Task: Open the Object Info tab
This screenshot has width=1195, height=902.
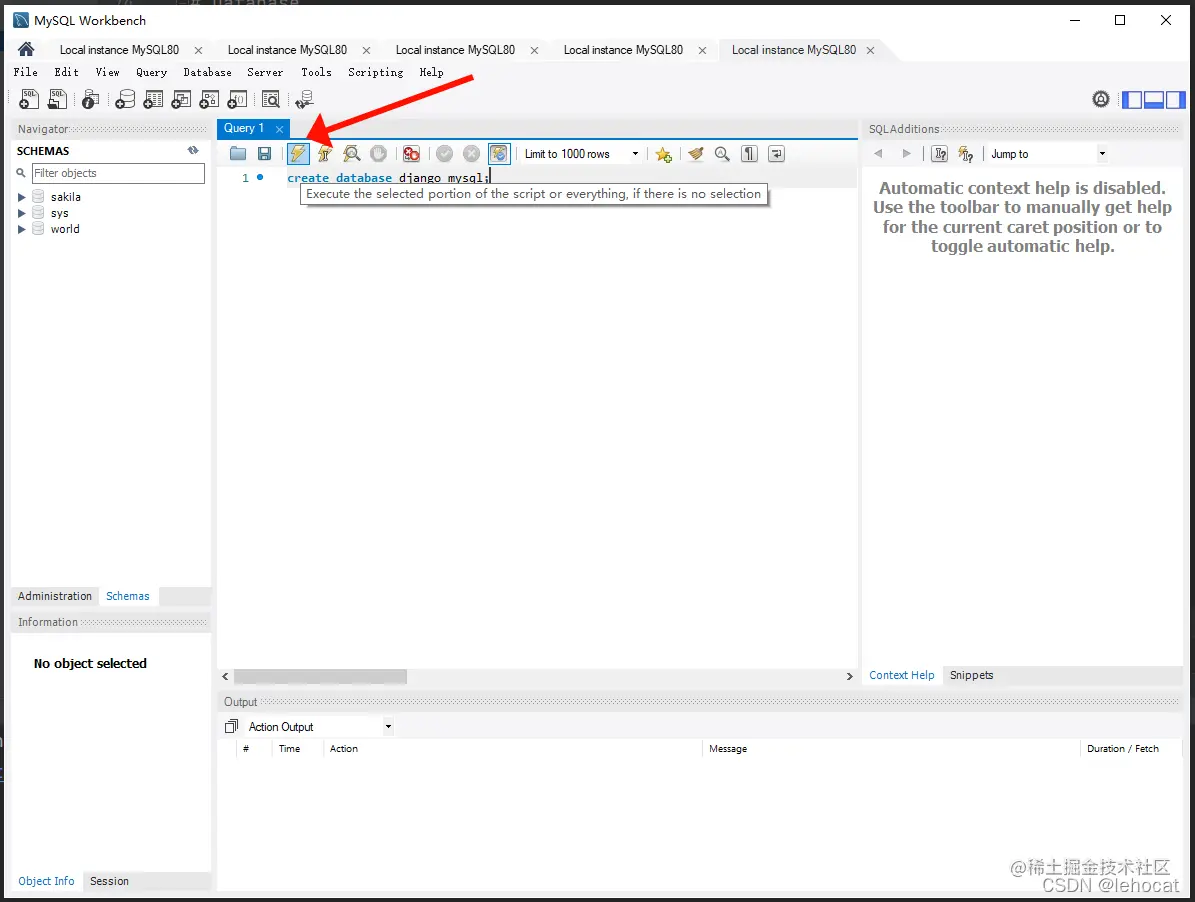Action: click(x=46, y=881)
